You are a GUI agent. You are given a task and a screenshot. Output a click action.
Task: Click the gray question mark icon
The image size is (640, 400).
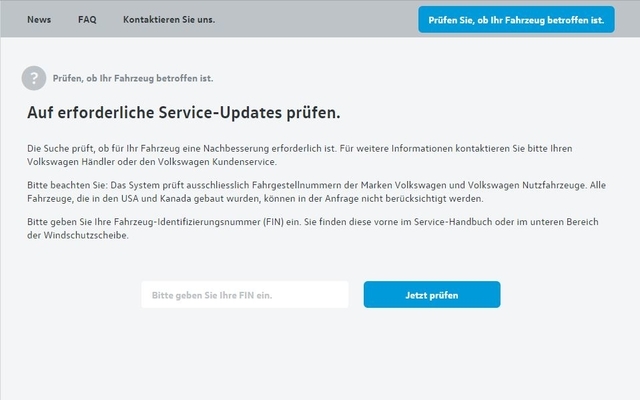pos(33,77)
